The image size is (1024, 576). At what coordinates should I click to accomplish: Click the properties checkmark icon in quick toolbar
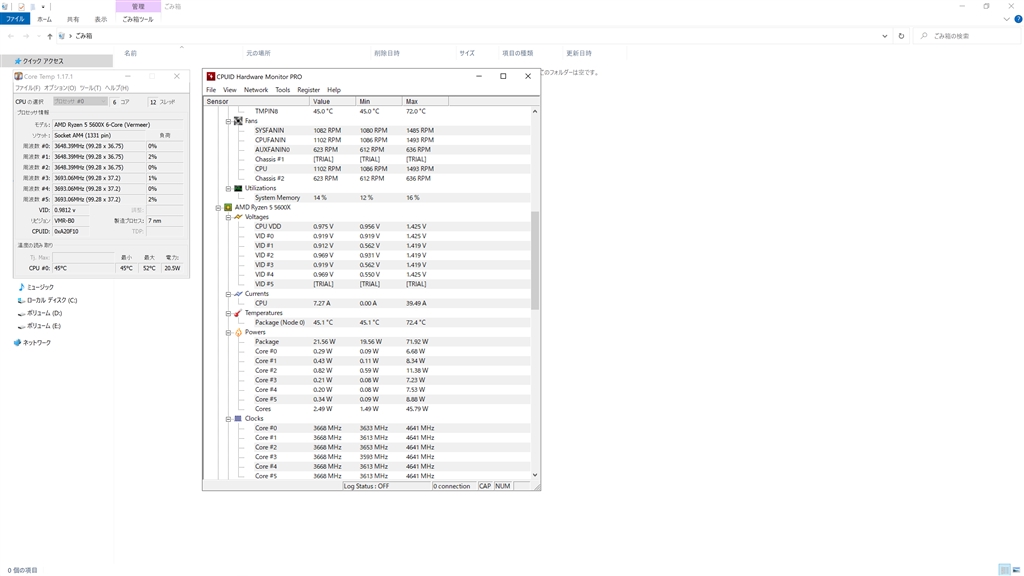coord(21,7)
